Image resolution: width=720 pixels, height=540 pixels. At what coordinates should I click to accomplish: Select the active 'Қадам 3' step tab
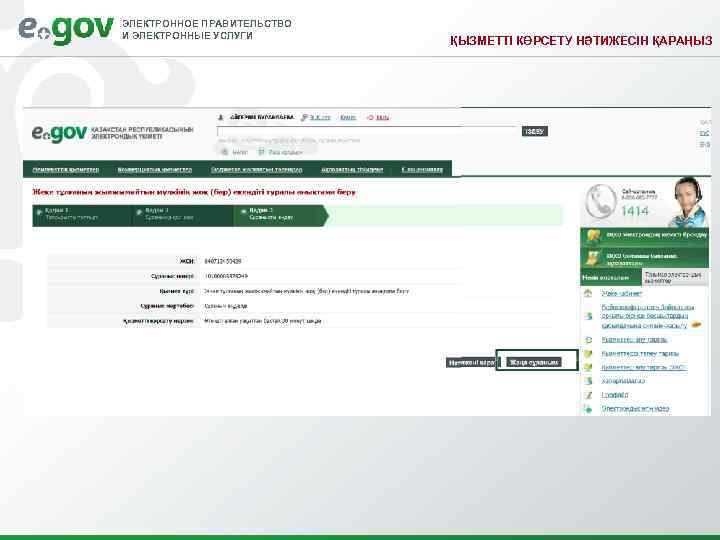click(280, 215)
